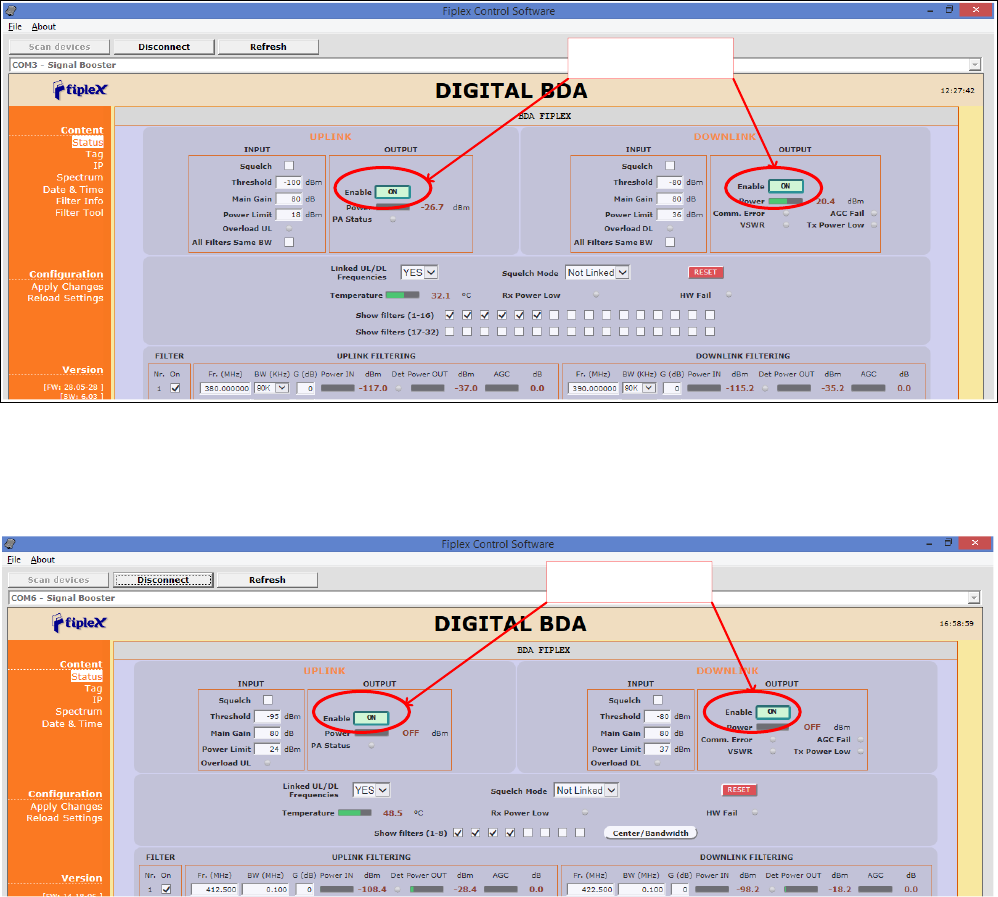
Task: Click the Fiplex logo in the lower window
Action: coord(79,623)
